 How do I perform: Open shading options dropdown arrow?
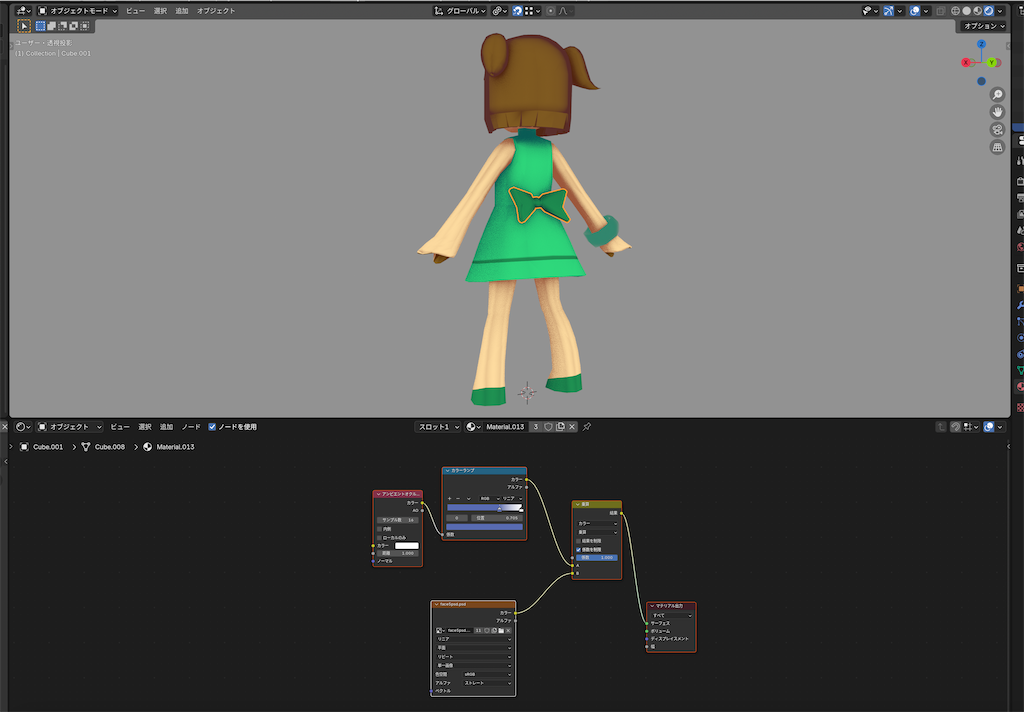tap(1000, 10)
